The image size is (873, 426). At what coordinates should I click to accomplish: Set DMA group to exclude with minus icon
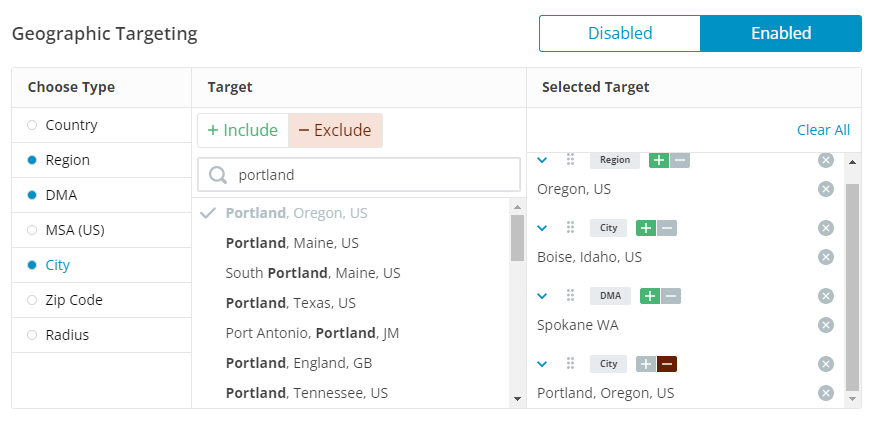[671, 296]
